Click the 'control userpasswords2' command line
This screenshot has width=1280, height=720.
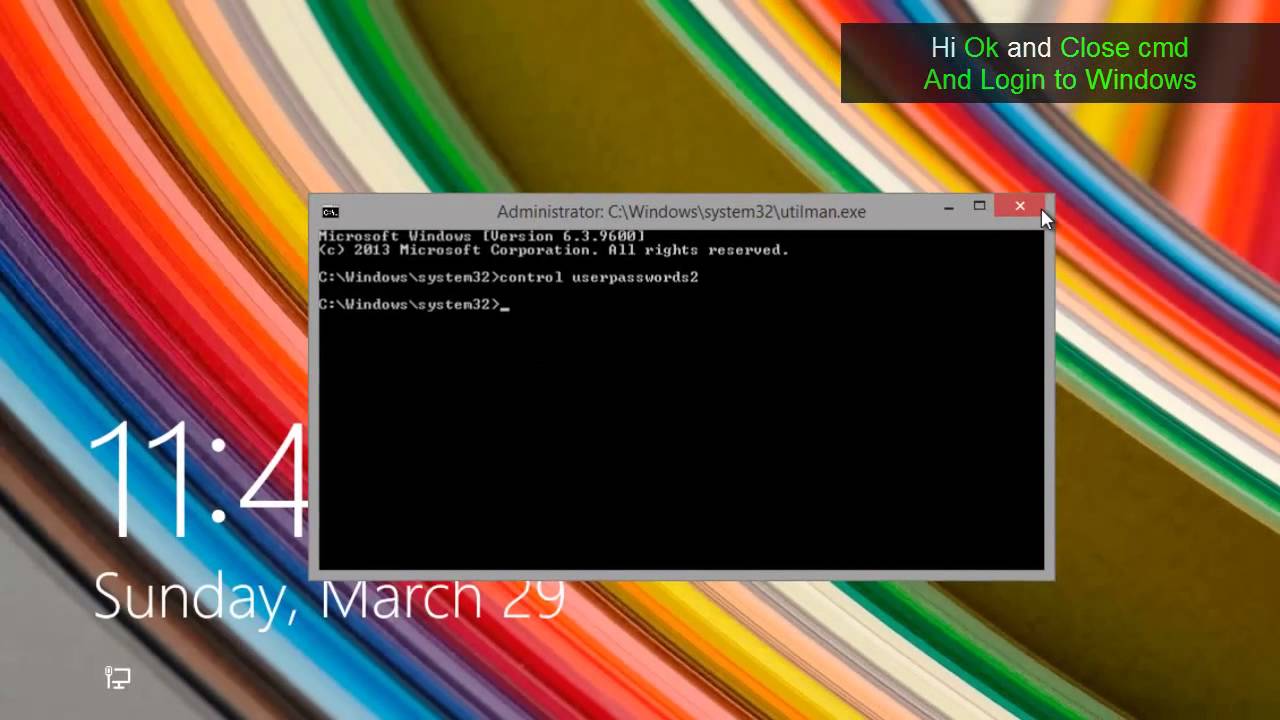508,277
